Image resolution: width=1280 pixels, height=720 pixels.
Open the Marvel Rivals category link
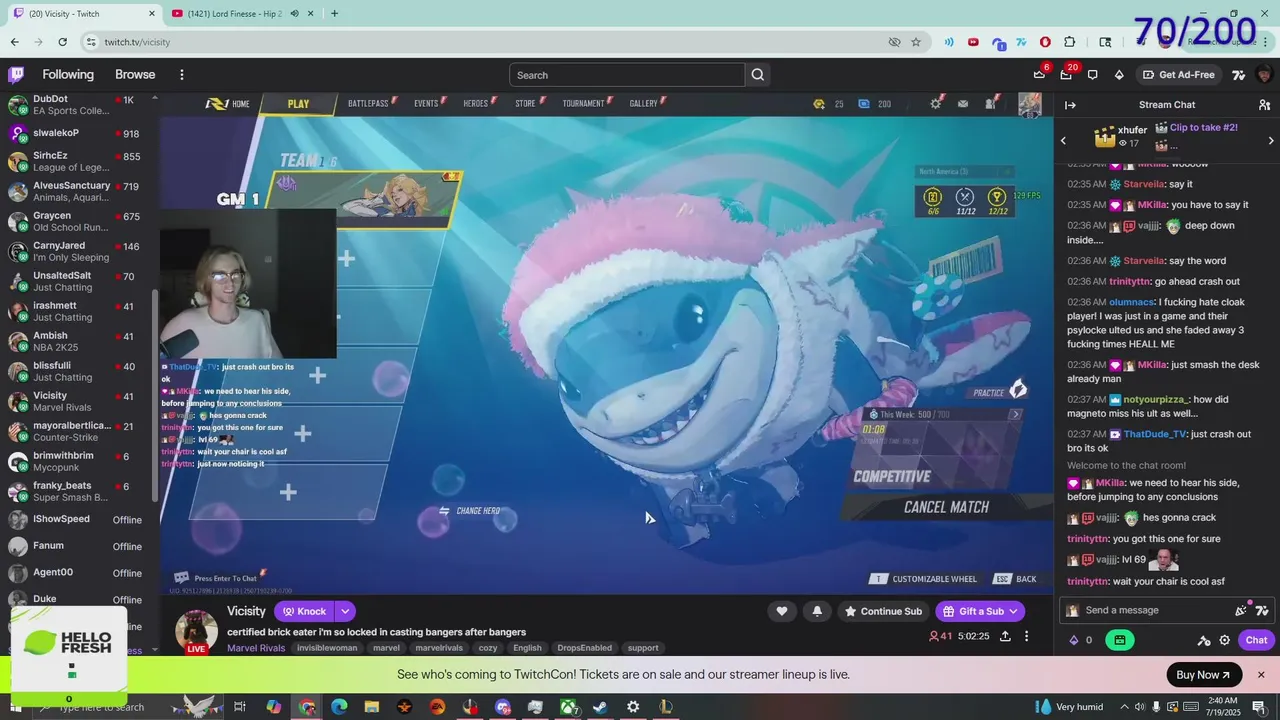[256, 648]
